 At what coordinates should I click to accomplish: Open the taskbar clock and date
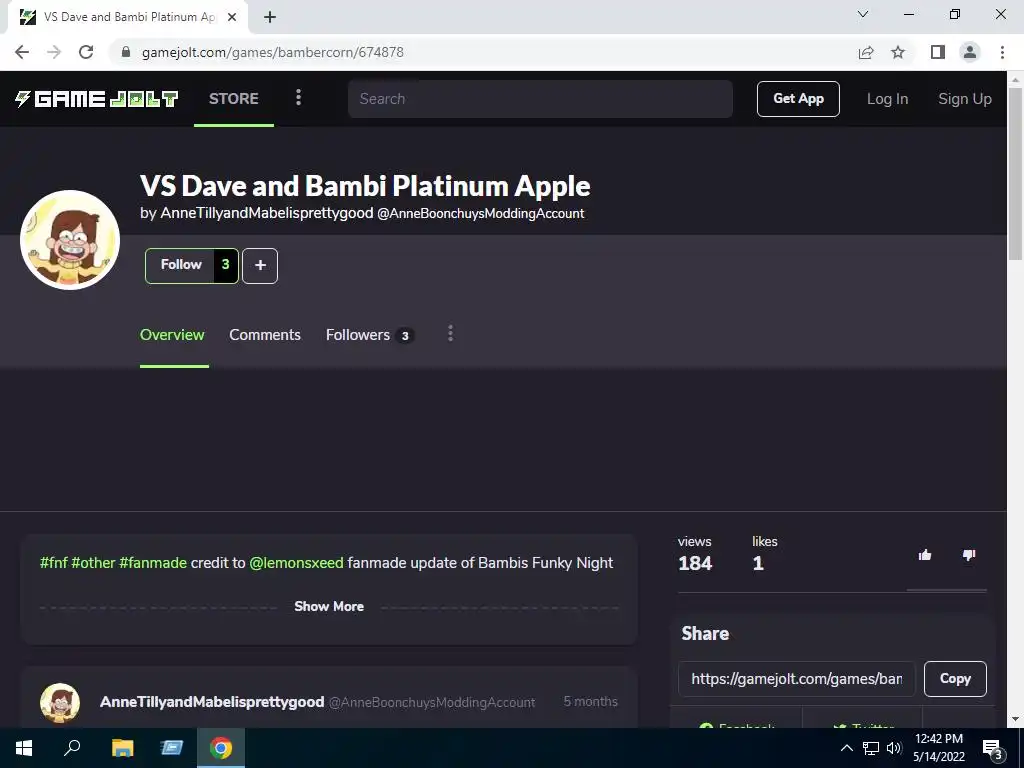pyautogui.click(x=939, y=748)
